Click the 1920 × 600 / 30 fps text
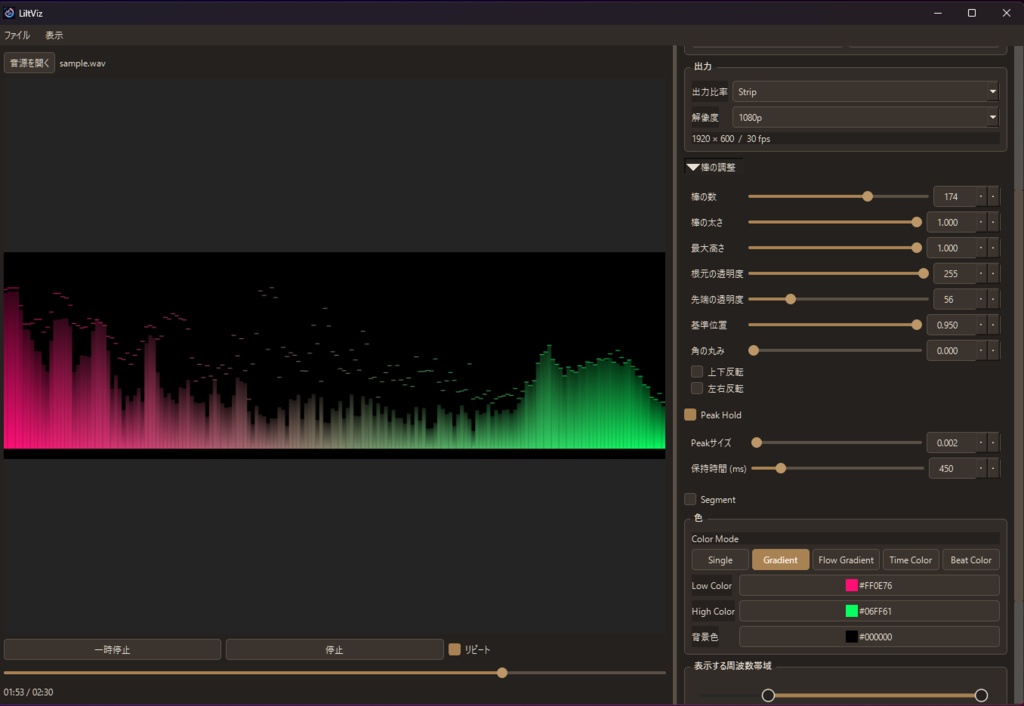 tap(731, 138)
